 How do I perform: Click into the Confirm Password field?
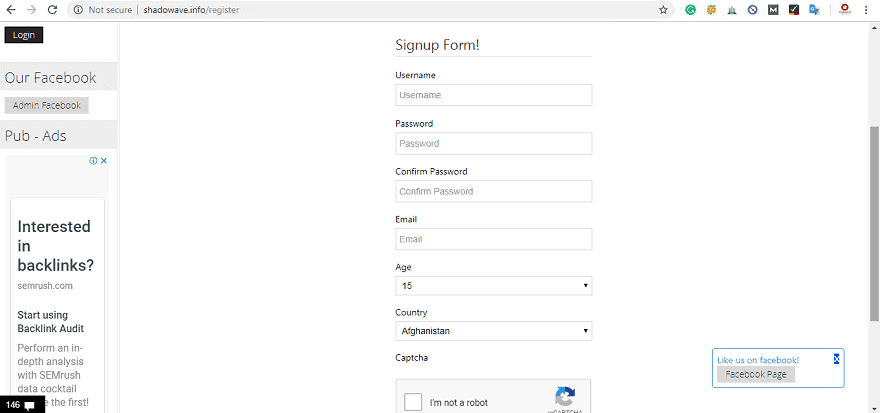click(x=493, y=191)
